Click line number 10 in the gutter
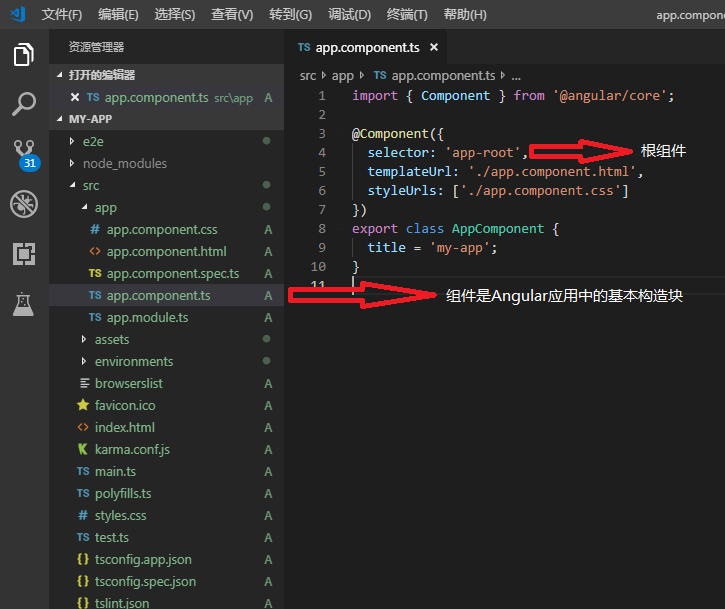Screen dimensions: 725x609 coord(318,266)
